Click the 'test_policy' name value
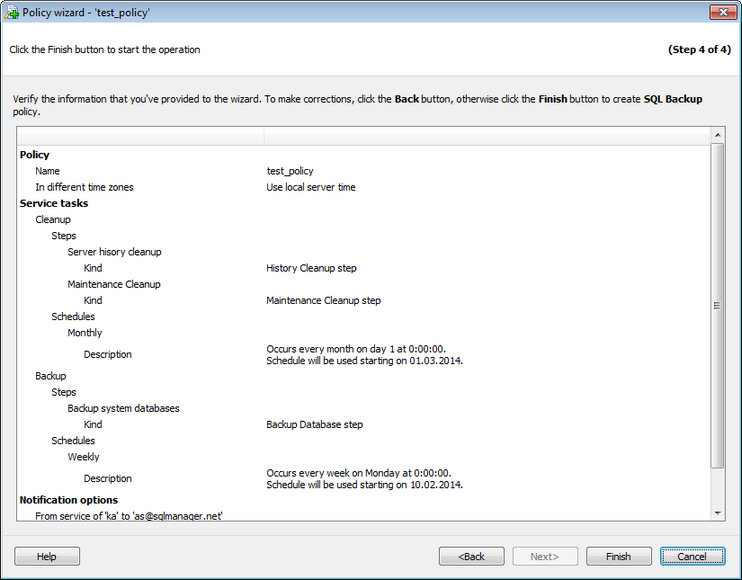The height and width of the screenshot is (580, 742). pos(290,171)
